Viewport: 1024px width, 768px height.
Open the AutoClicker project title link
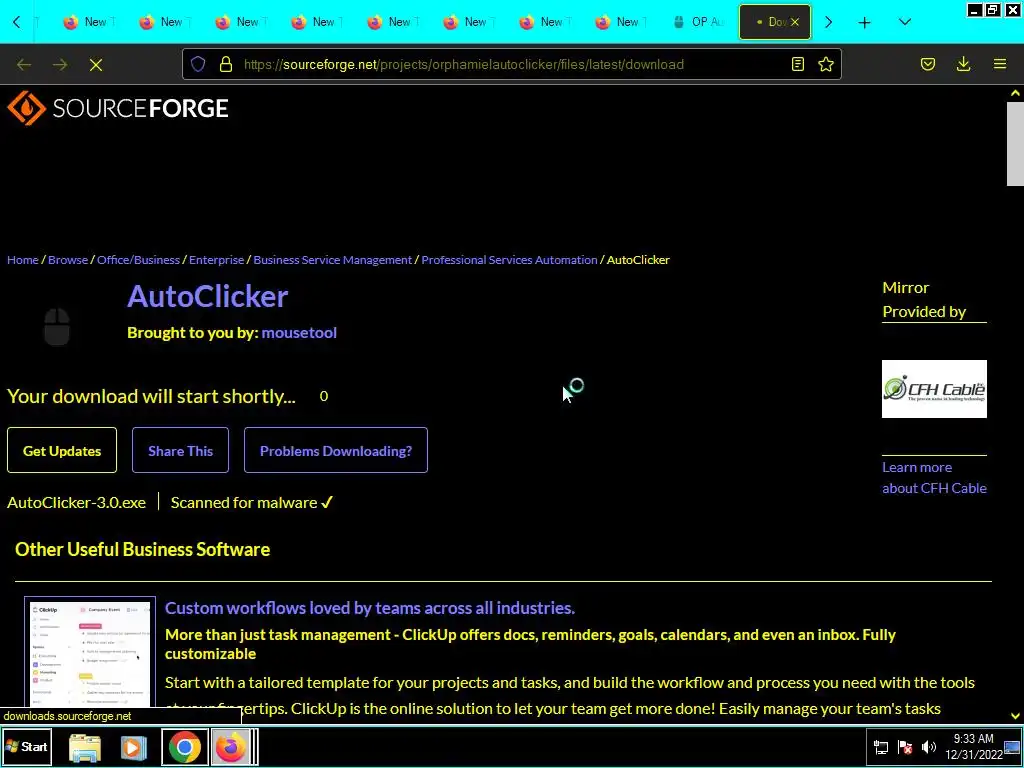[208, 296]
